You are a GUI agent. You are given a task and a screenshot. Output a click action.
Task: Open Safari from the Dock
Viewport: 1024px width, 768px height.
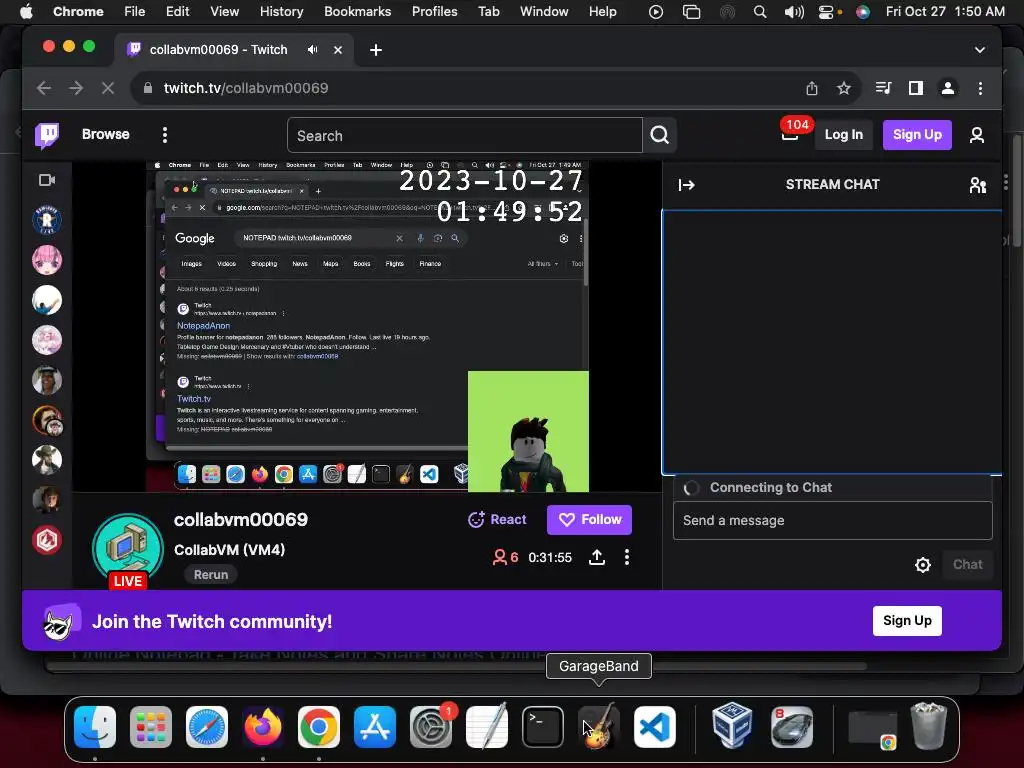[207, 727]
